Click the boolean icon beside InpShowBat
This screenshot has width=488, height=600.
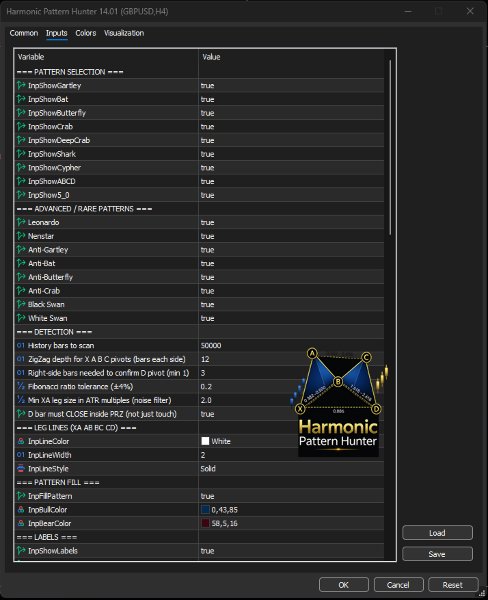[21, 99]
